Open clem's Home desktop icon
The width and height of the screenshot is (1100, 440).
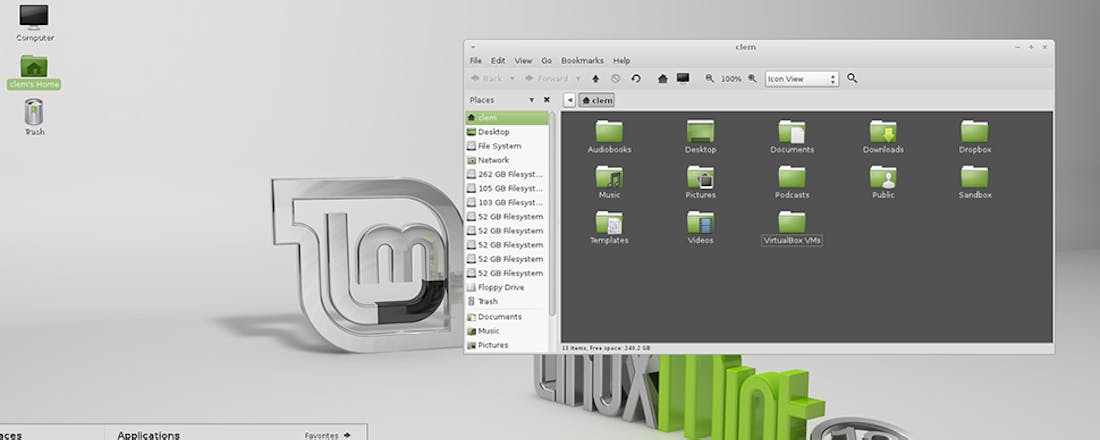tap(34, 72)
